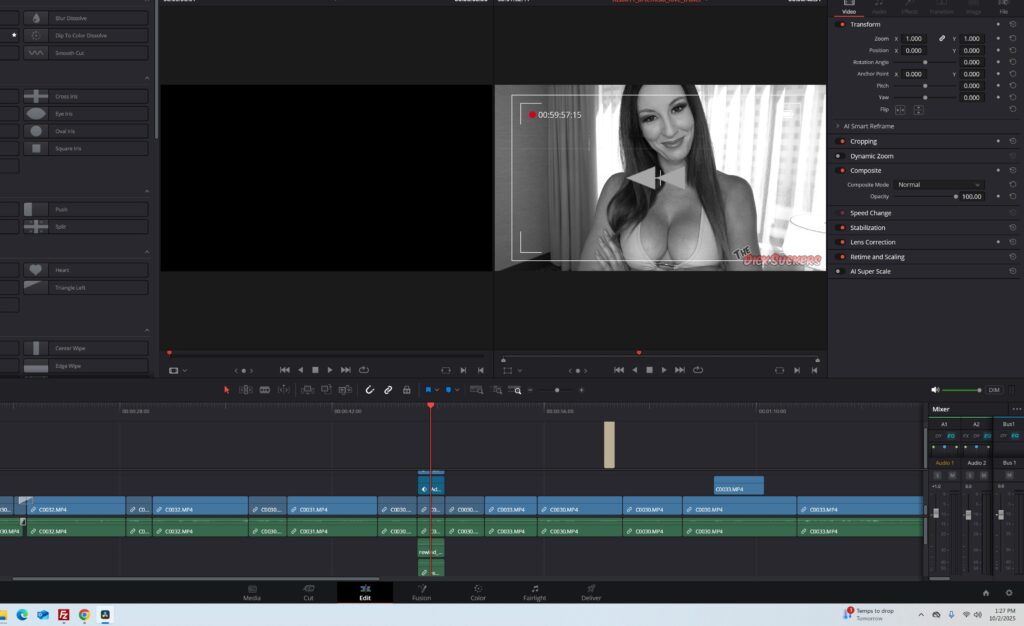Click the horizontal Flip button in Transform
Screen dimensions: 1024x626
pos(900,109)
